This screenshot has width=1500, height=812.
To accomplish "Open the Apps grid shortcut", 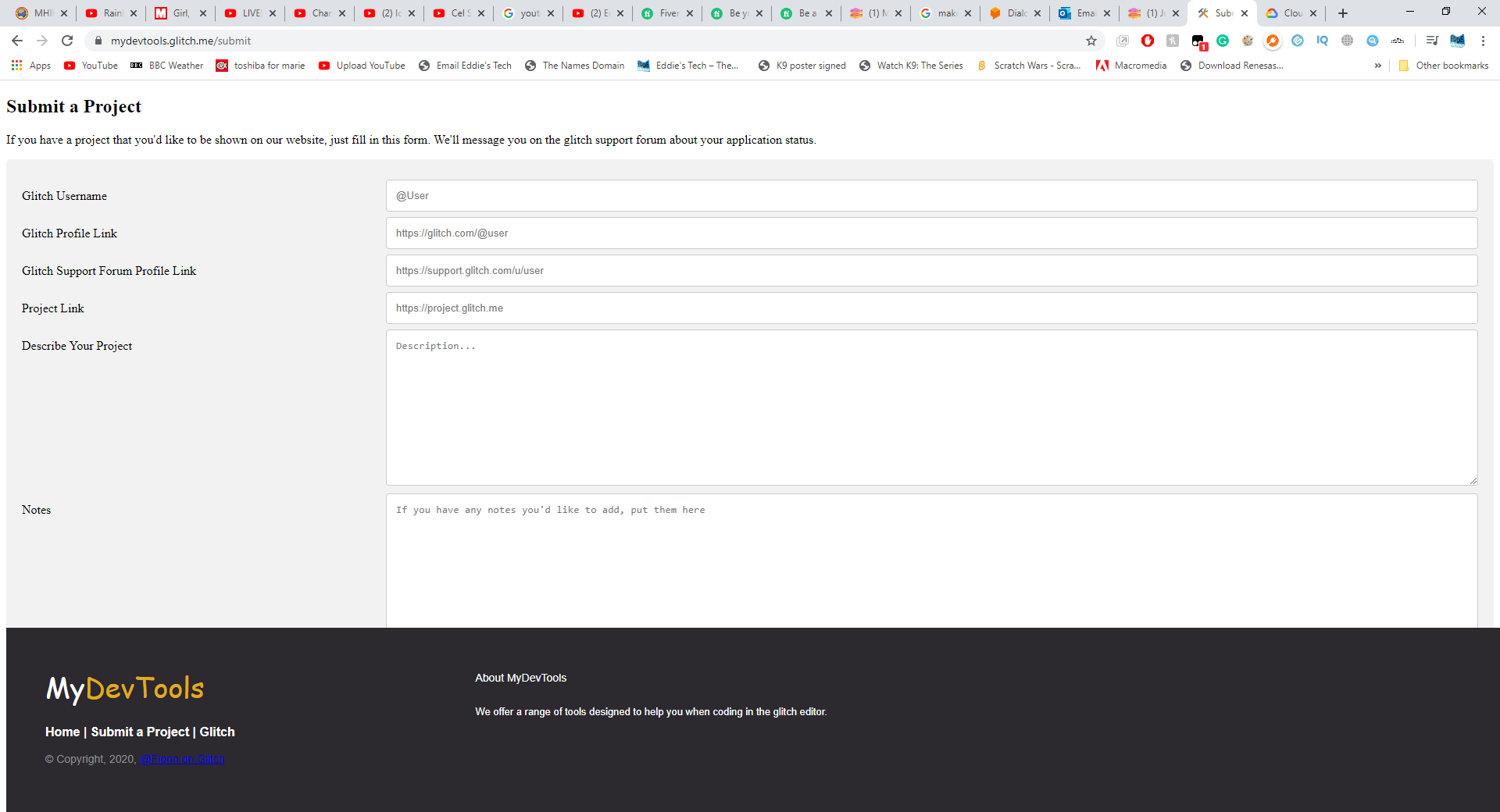I will click(31, 66).
